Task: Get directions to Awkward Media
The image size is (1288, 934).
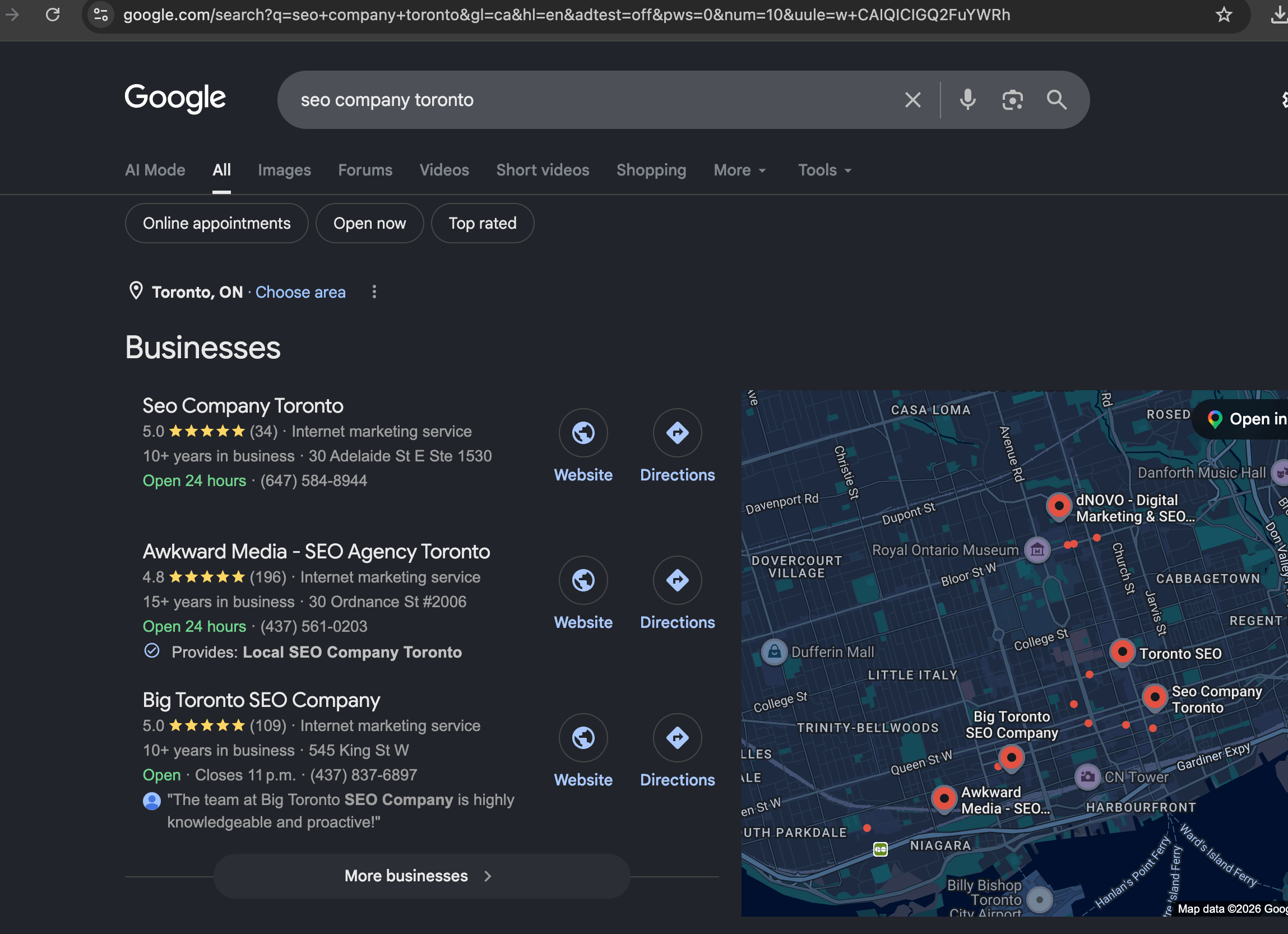Action: click(x=678, y=580)
